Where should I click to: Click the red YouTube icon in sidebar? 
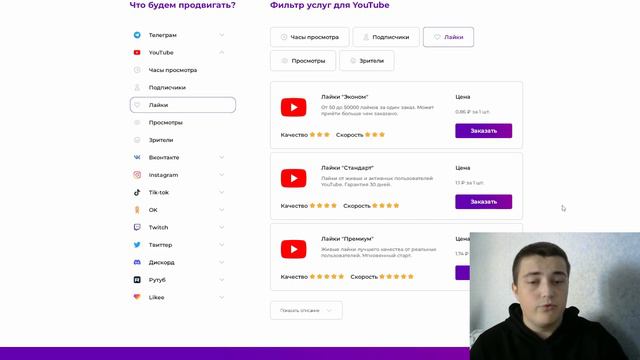coord(137,53)
